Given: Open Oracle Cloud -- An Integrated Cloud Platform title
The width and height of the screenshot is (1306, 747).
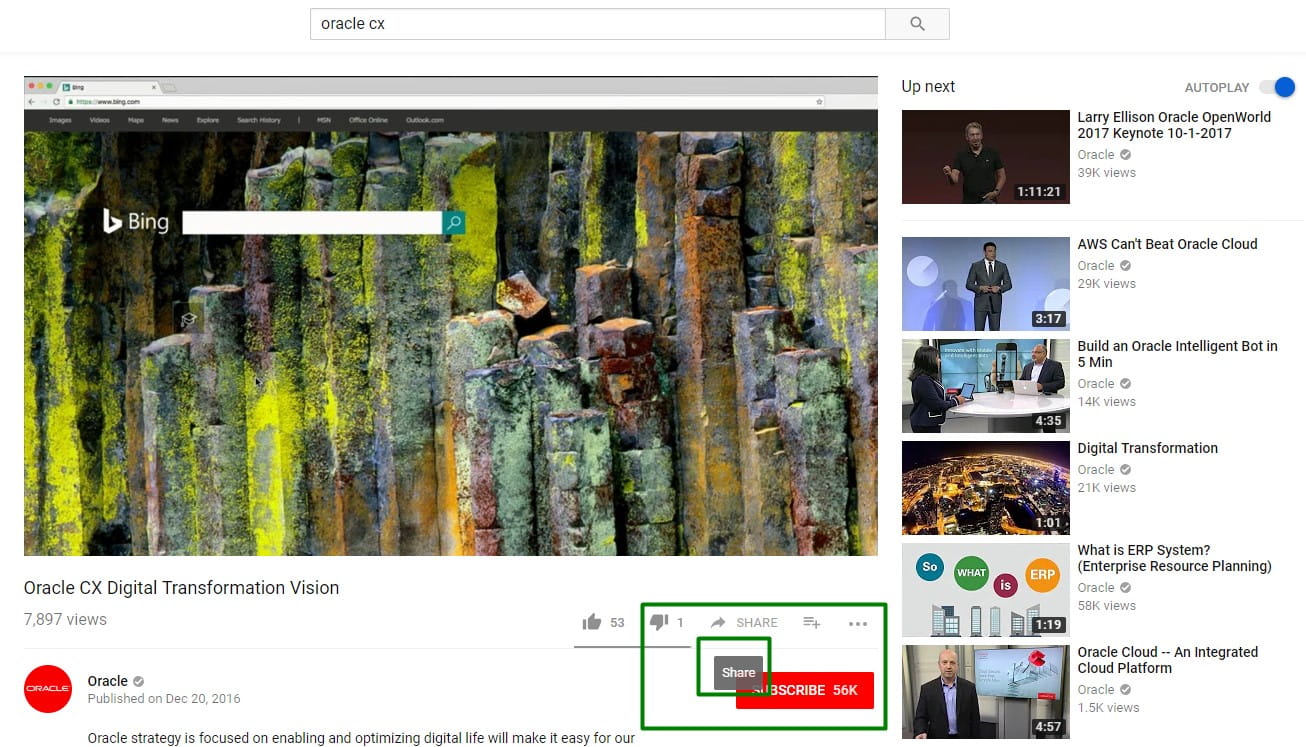Looking at the screenshot, I should point(1167,660).
